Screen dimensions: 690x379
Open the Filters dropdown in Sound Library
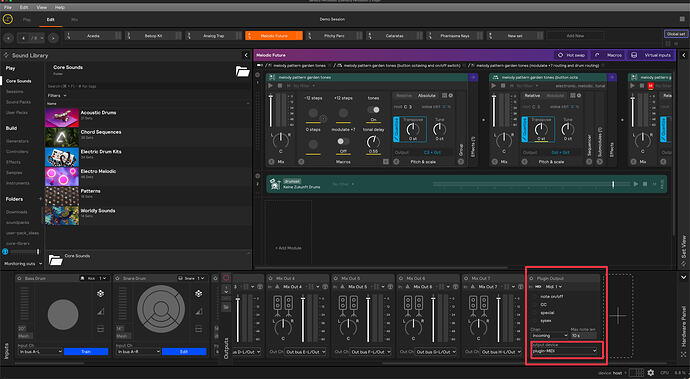[57, 96]
